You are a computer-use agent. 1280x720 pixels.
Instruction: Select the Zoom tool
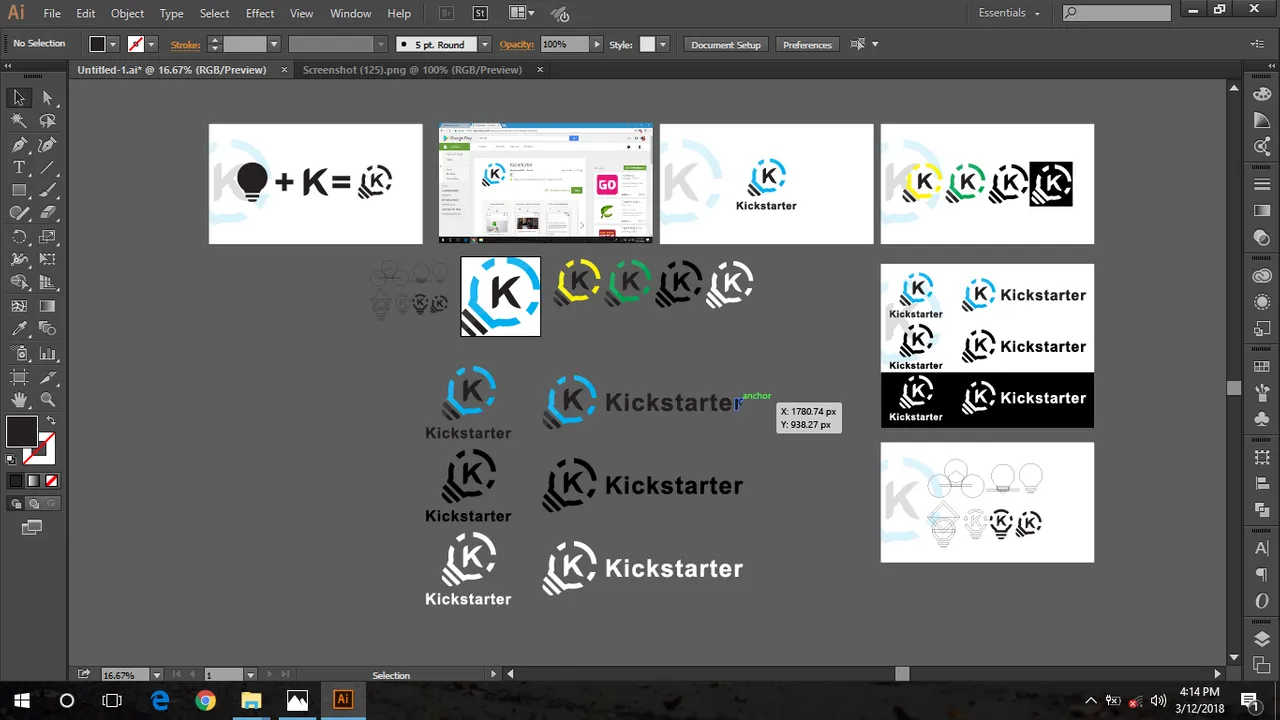click(x=47, y=400)
